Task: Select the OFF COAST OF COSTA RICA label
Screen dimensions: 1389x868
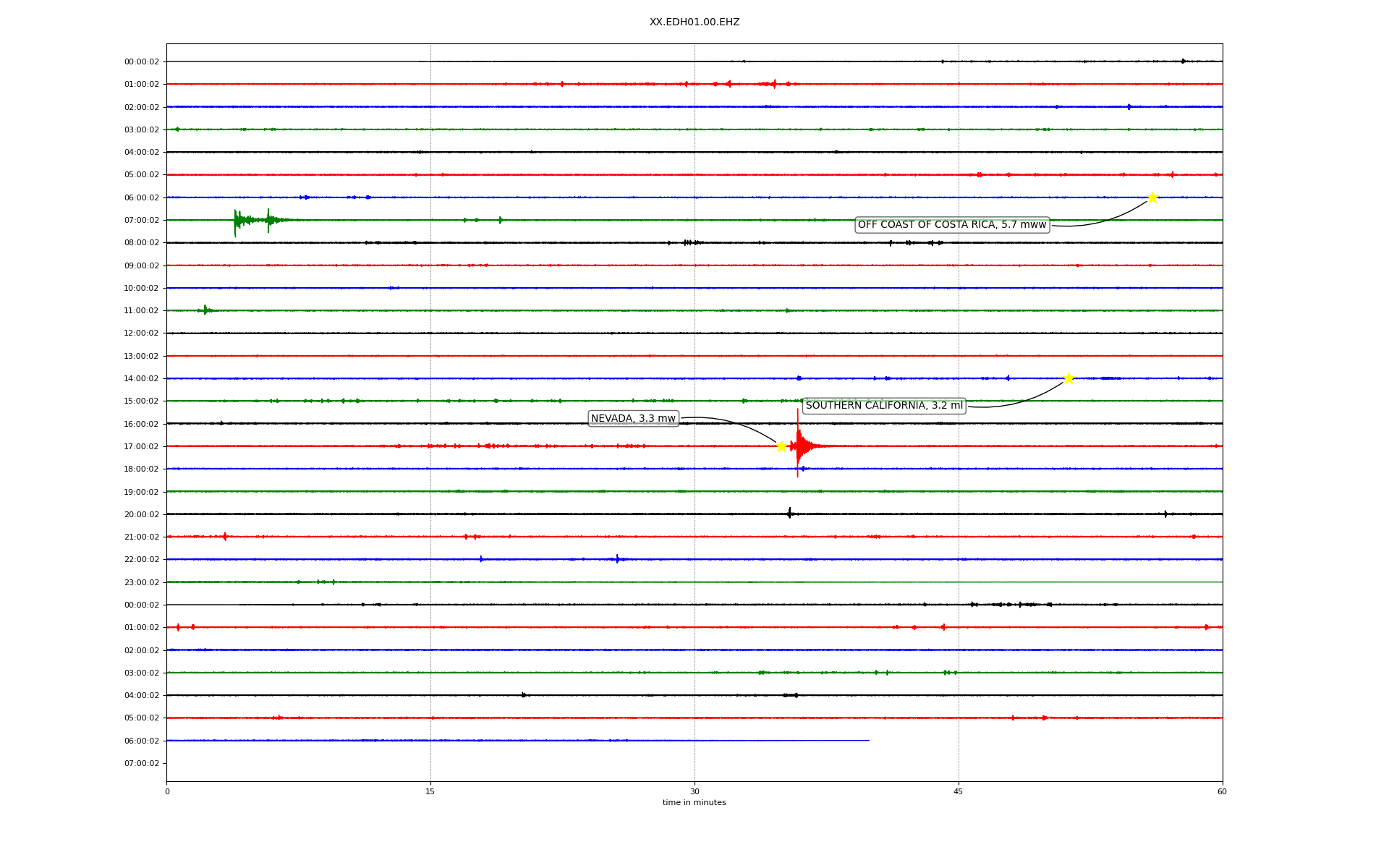Action: [x=952, y=225]
